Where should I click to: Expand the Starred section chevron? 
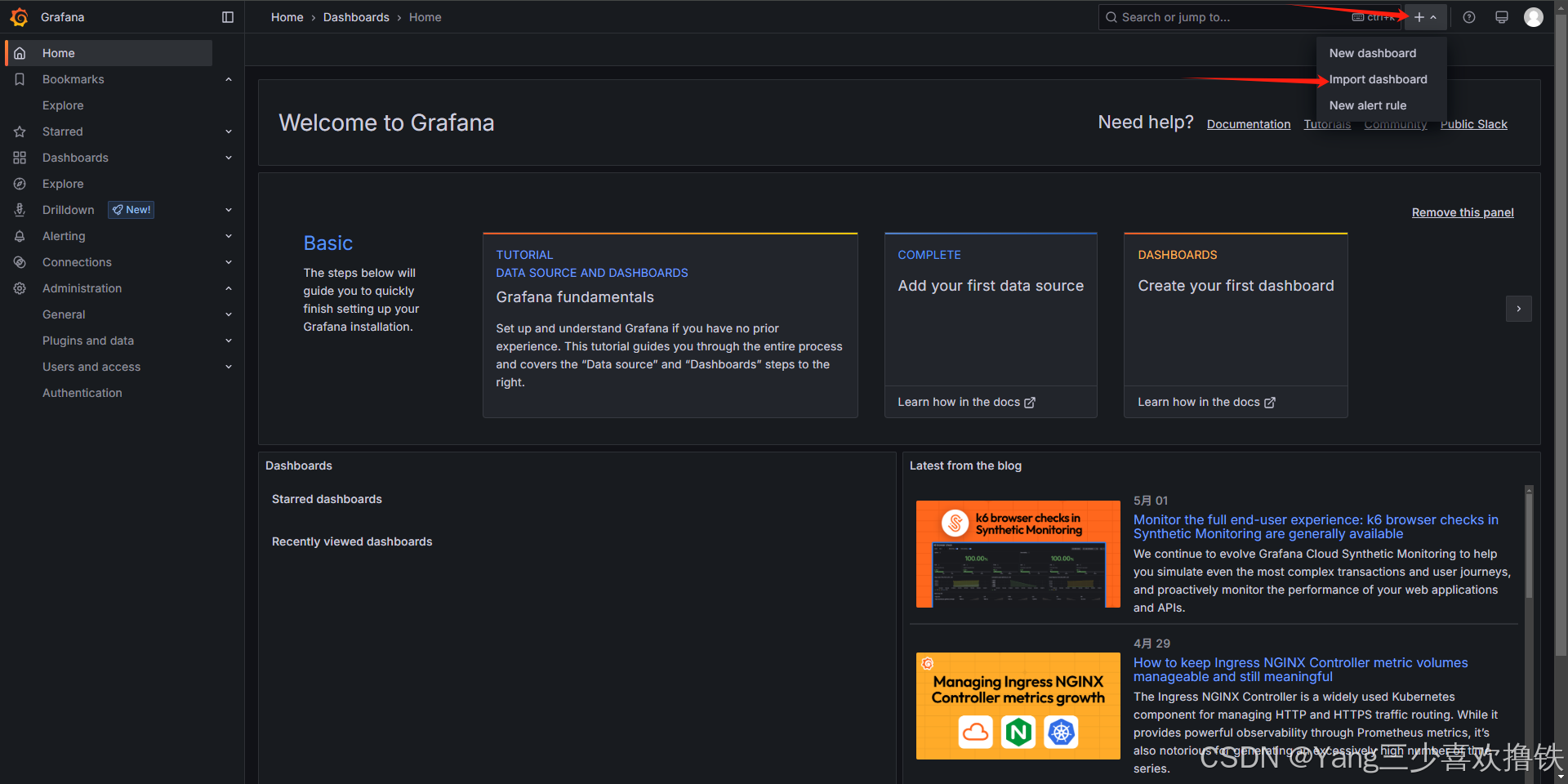pos(229,131)
